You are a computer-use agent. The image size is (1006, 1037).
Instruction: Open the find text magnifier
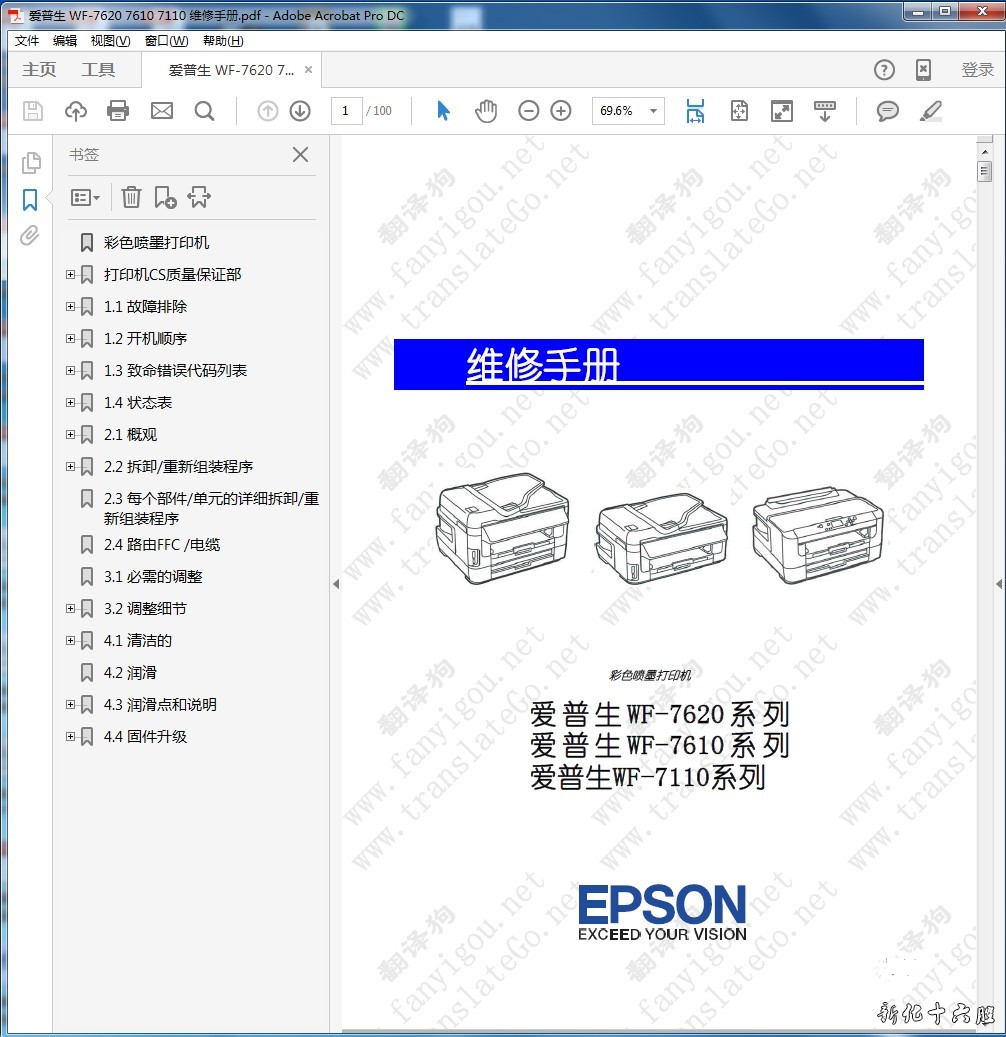click(204, 111)
